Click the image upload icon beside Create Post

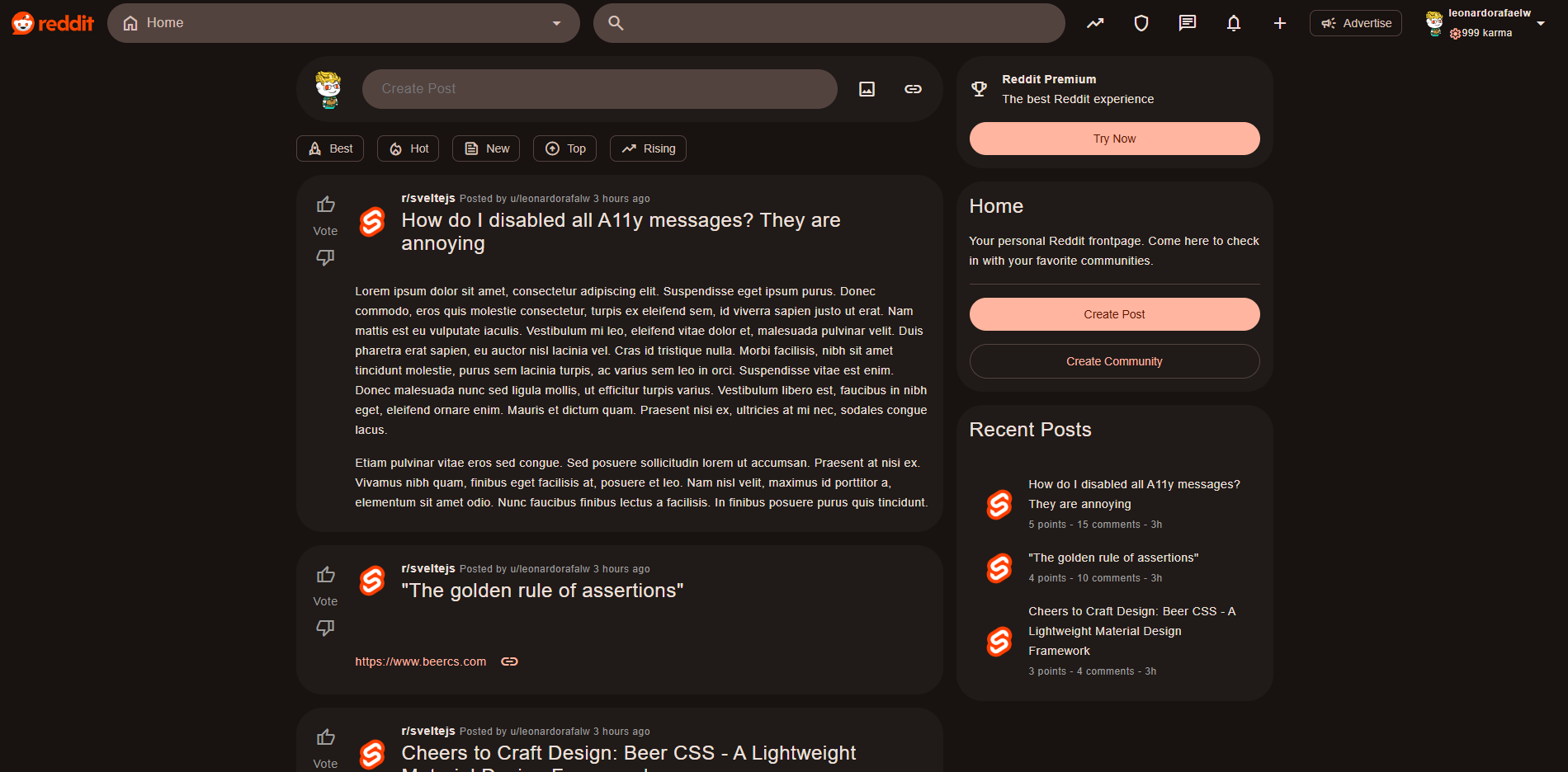[x=867, y=88]
